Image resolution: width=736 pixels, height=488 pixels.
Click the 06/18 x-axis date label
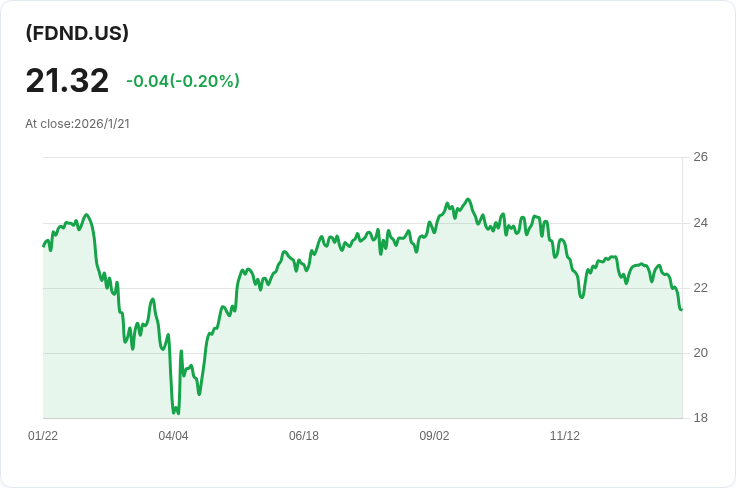coord(304,436)
